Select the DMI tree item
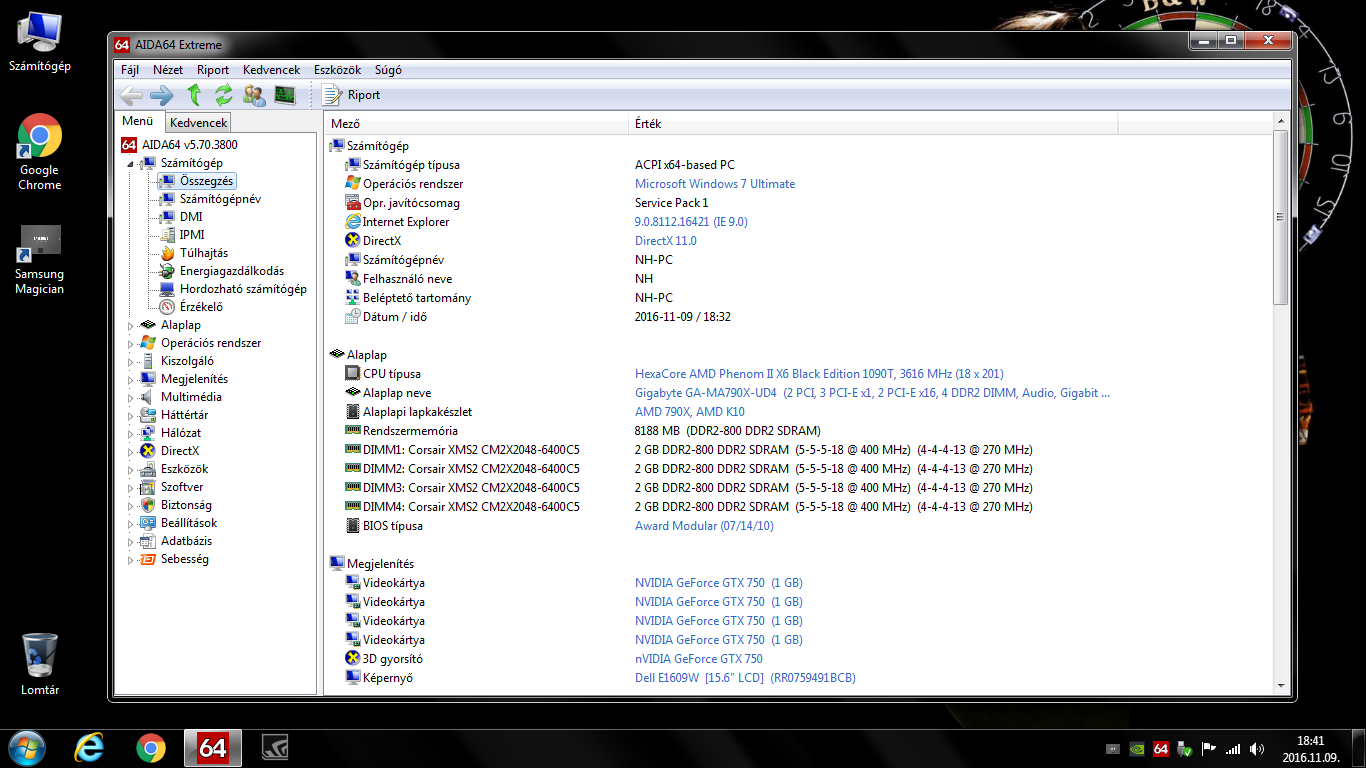1366x768 pixels. pyautogui.click(x=191, y=217)
